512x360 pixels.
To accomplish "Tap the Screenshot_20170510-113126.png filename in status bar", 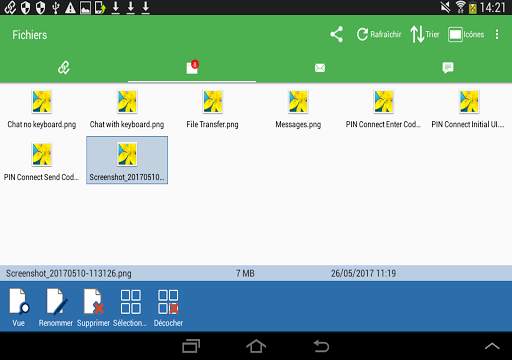I will click(x=69, y=273).
